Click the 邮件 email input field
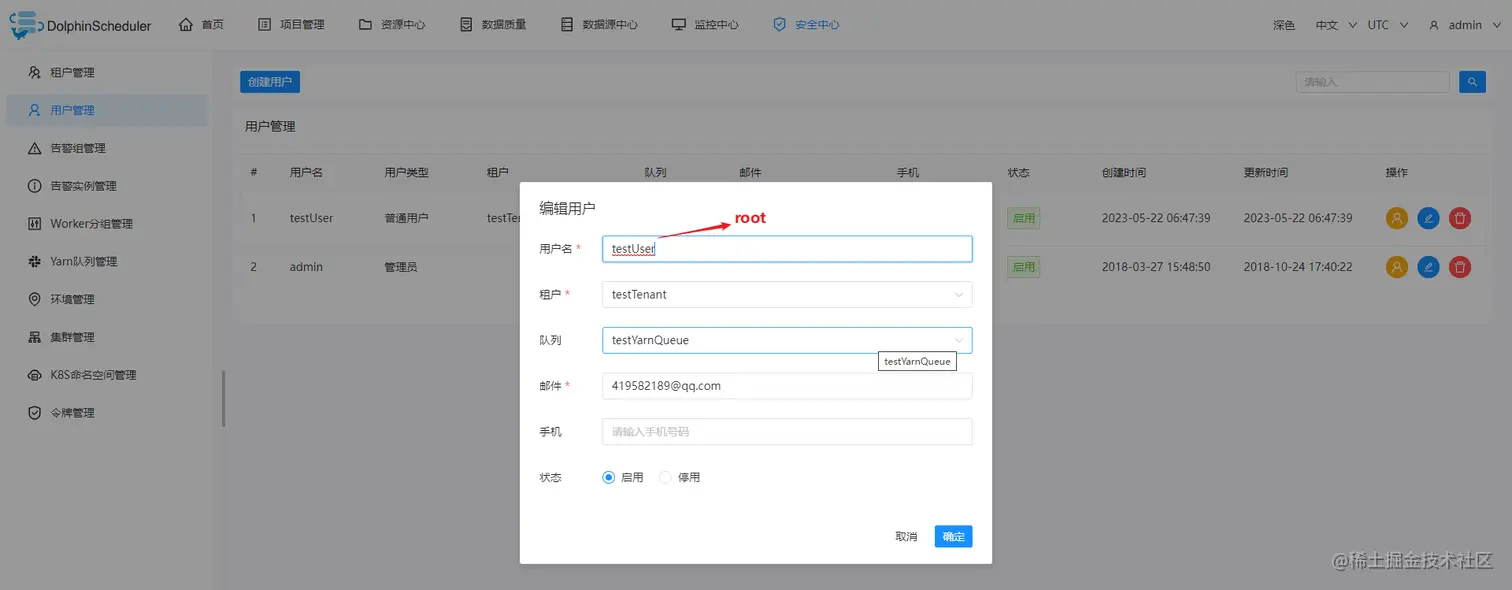The width and height of the screenshot is (1512, 590). click(786, 386)
